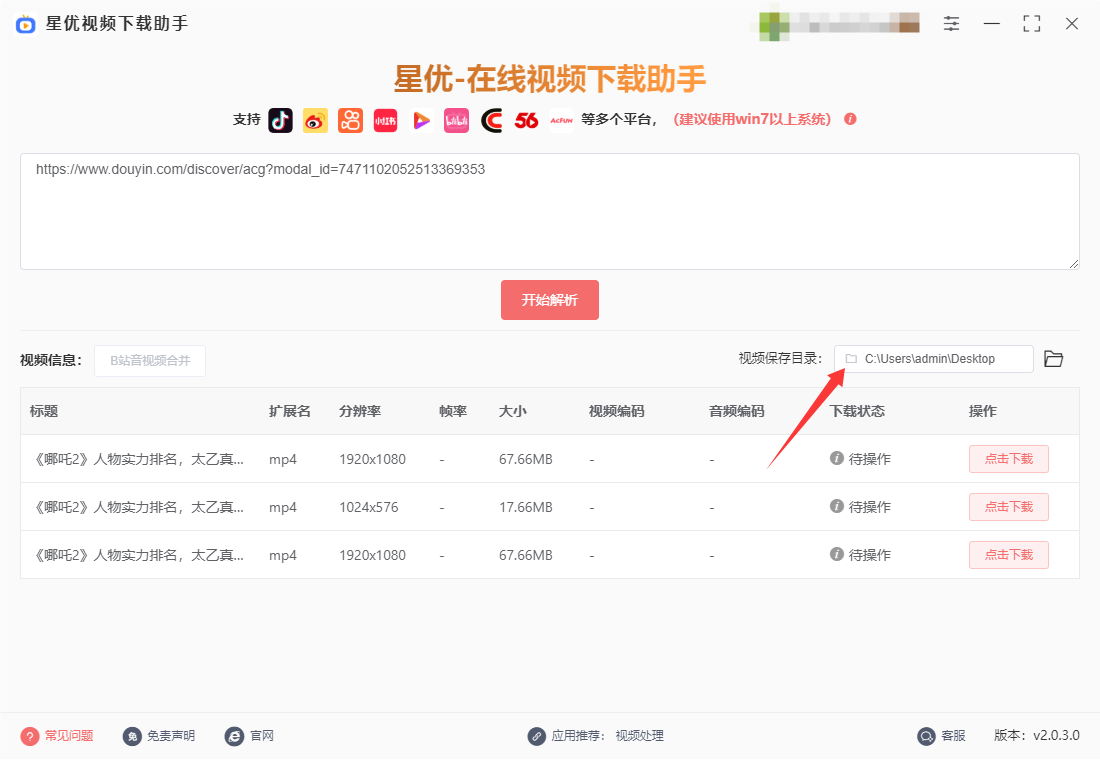
Task: Click the colorful play-triangle platform icon
Action: coord(421,121)
